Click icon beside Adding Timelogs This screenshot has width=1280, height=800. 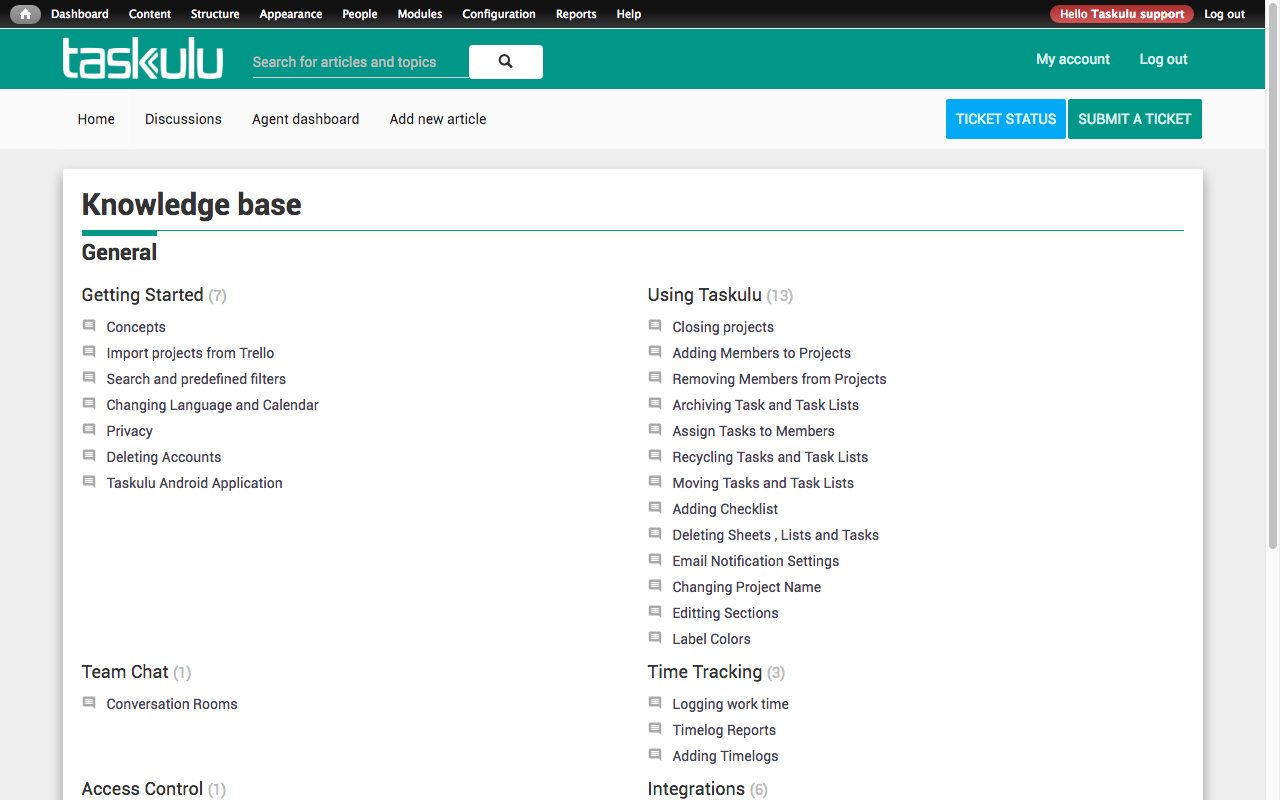click(655, 755)
